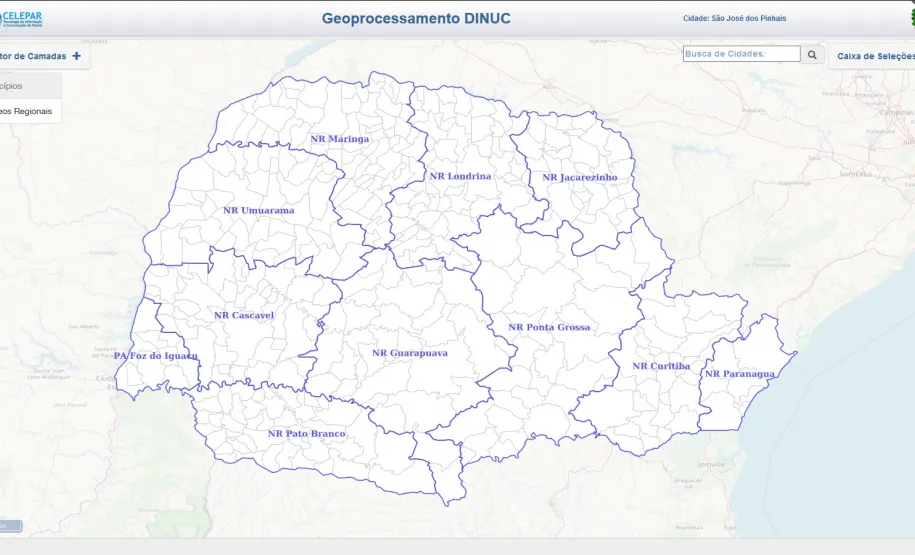
Task: Click the NR Jacarezinho region label
Action: (579, 177)
